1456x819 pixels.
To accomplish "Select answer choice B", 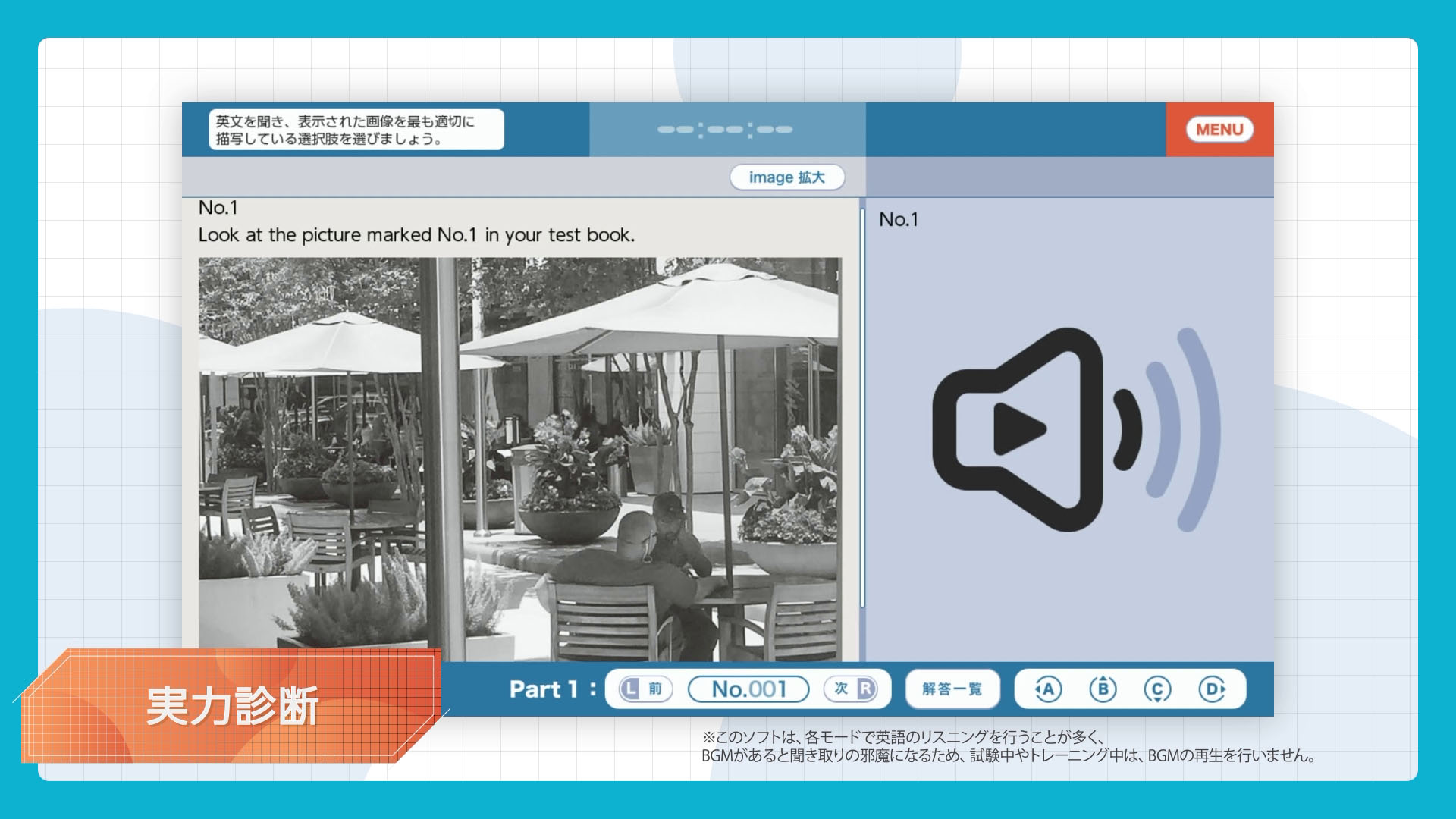I will (x=1103, y=689).
